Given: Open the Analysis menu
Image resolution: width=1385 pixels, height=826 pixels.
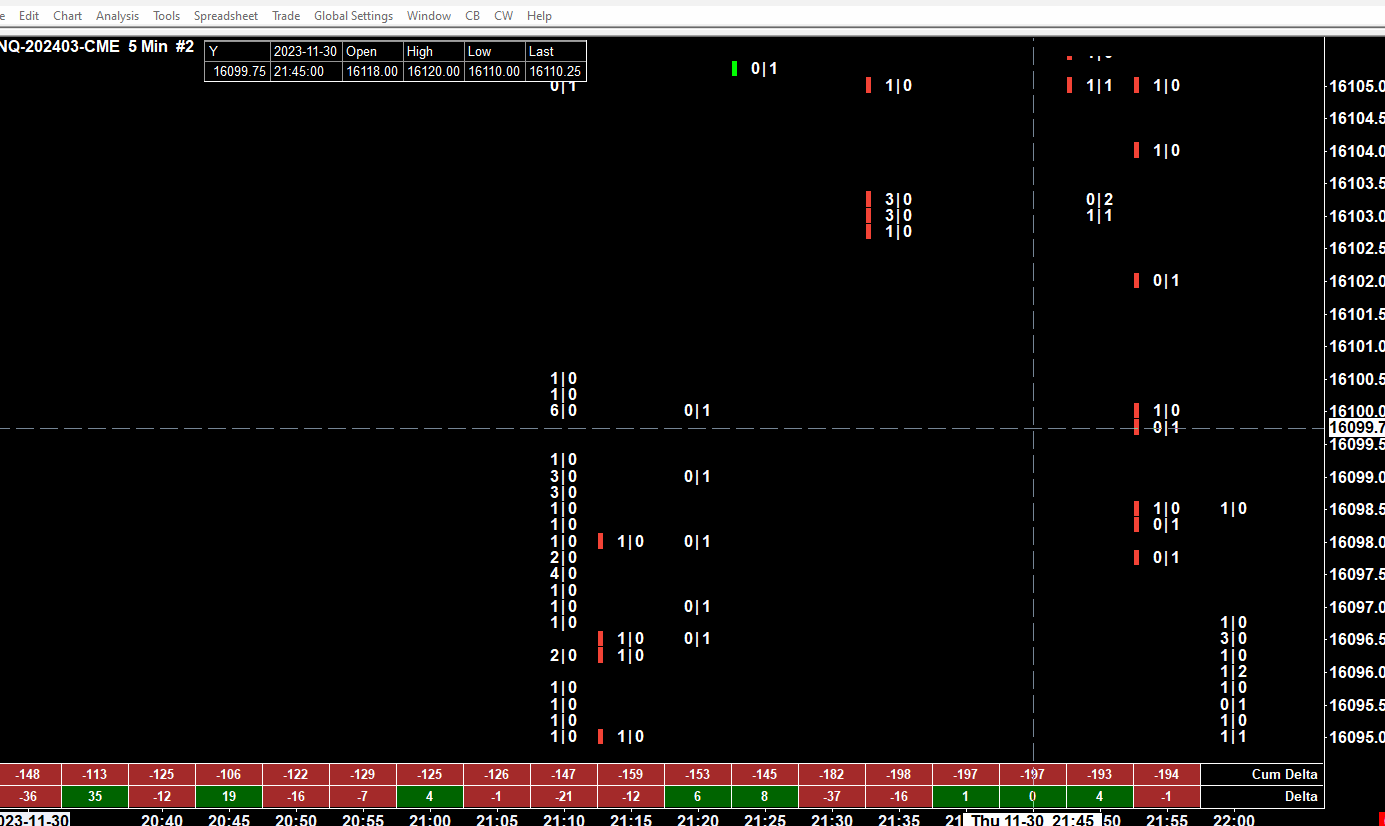Looking at the screenshot, I should coord(117,16).
